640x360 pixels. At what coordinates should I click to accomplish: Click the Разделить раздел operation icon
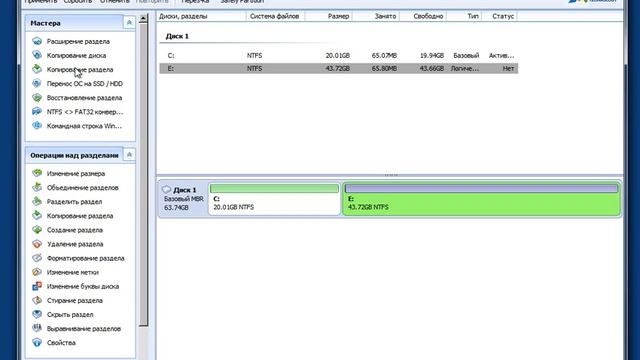pos(37,202)
